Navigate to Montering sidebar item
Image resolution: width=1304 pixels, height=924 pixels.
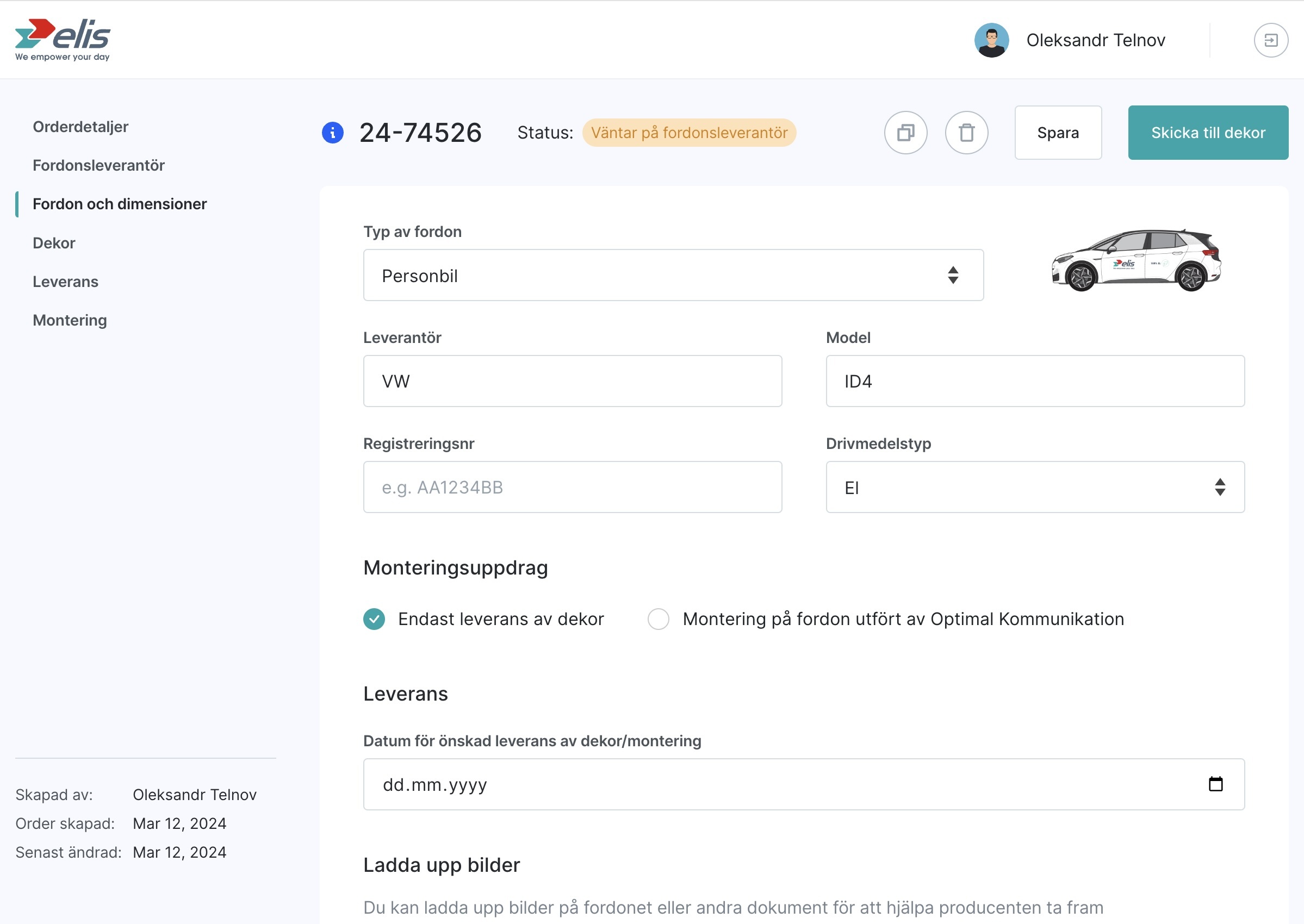click(x=70, y=320)
